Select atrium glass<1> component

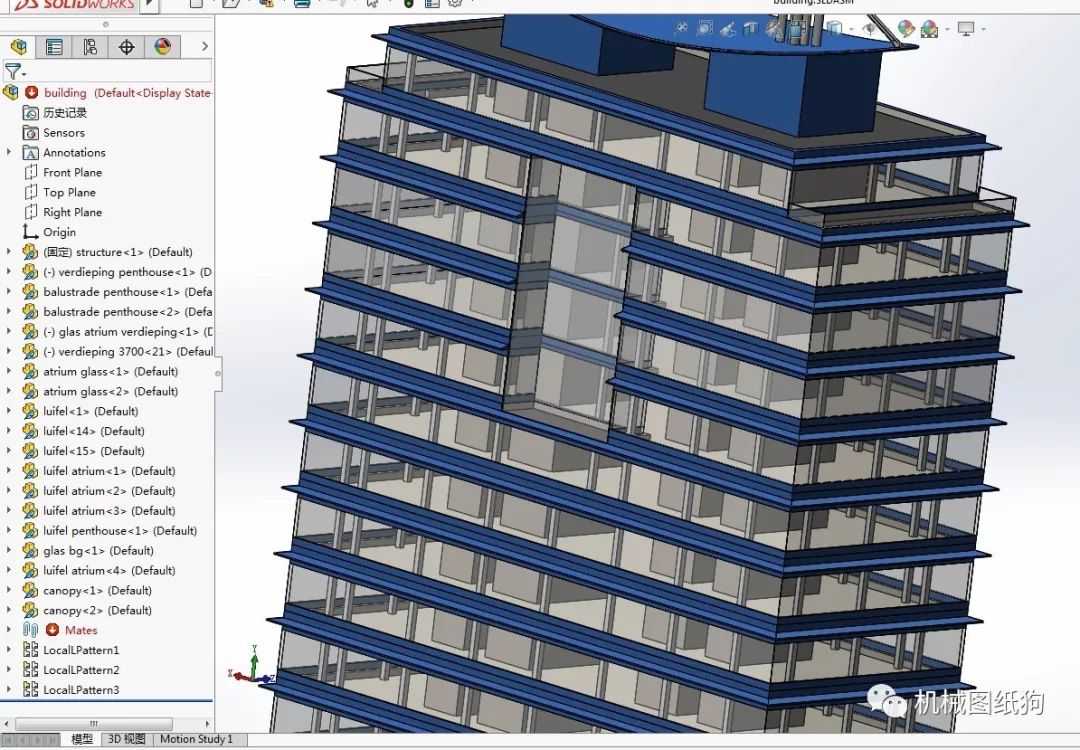coord(110,371)
